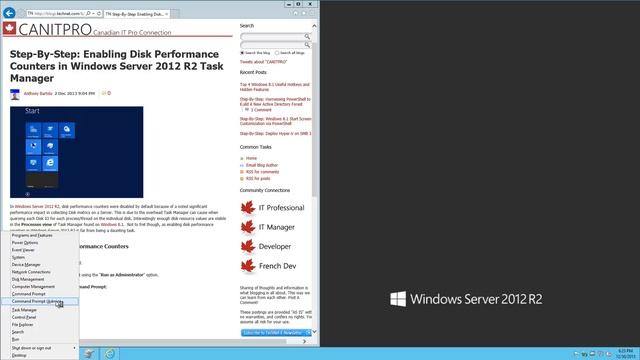Click the icon next to Home link

click(x=242, y=158)
